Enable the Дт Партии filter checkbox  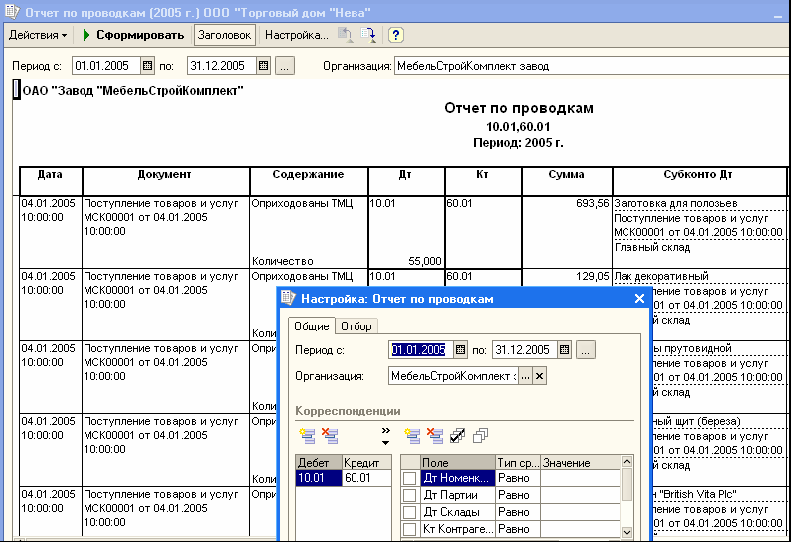(410, 495)
